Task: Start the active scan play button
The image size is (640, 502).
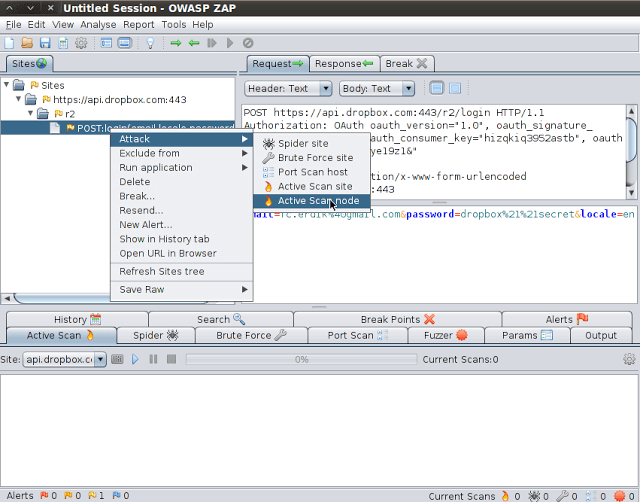Action: (136, 359)
